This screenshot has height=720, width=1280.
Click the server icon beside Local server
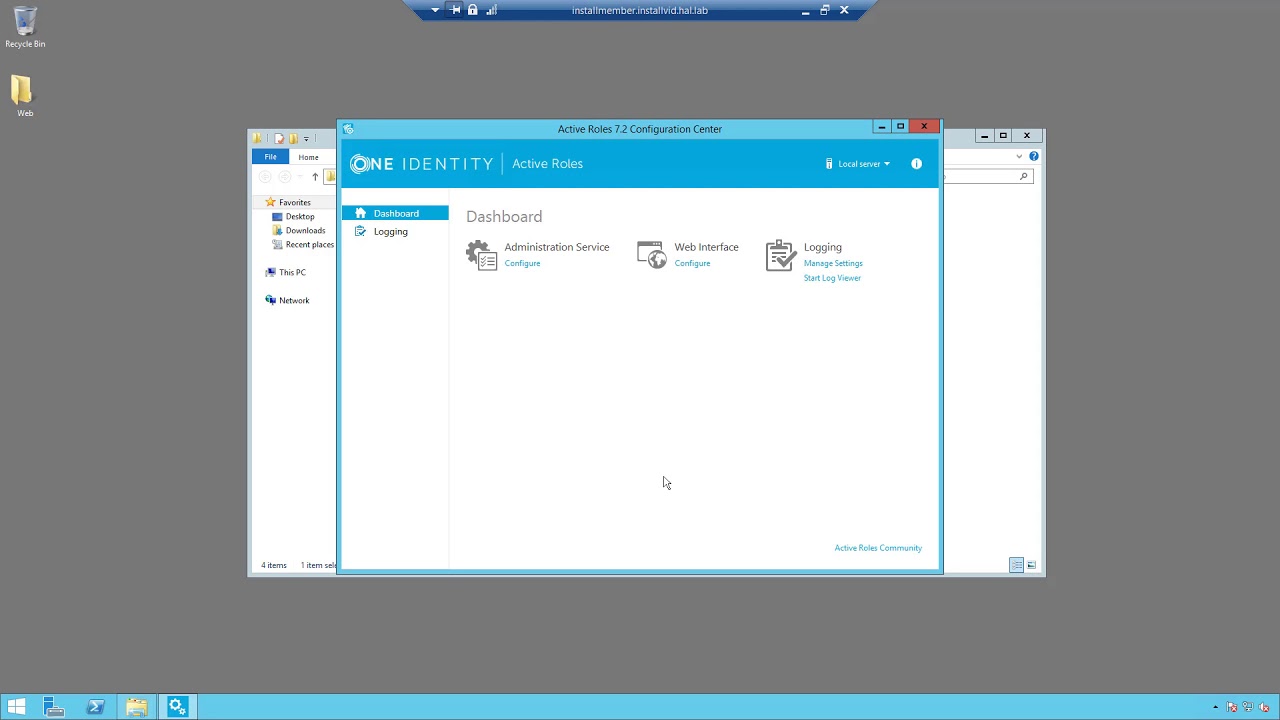tap(829, 164)
